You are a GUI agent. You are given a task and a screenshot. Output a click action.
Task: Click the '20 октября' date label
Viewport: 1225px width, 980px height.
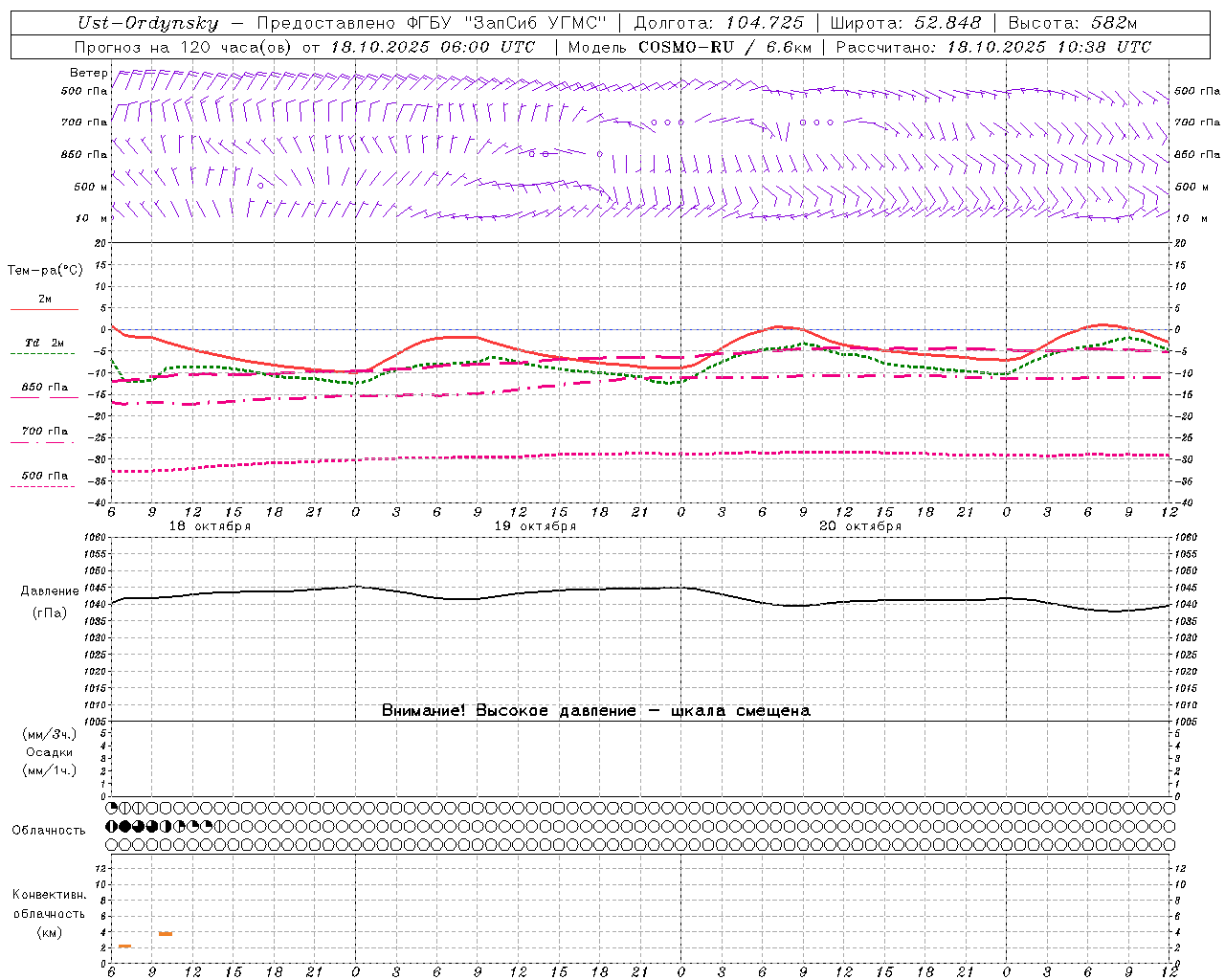tap(860, 526)
